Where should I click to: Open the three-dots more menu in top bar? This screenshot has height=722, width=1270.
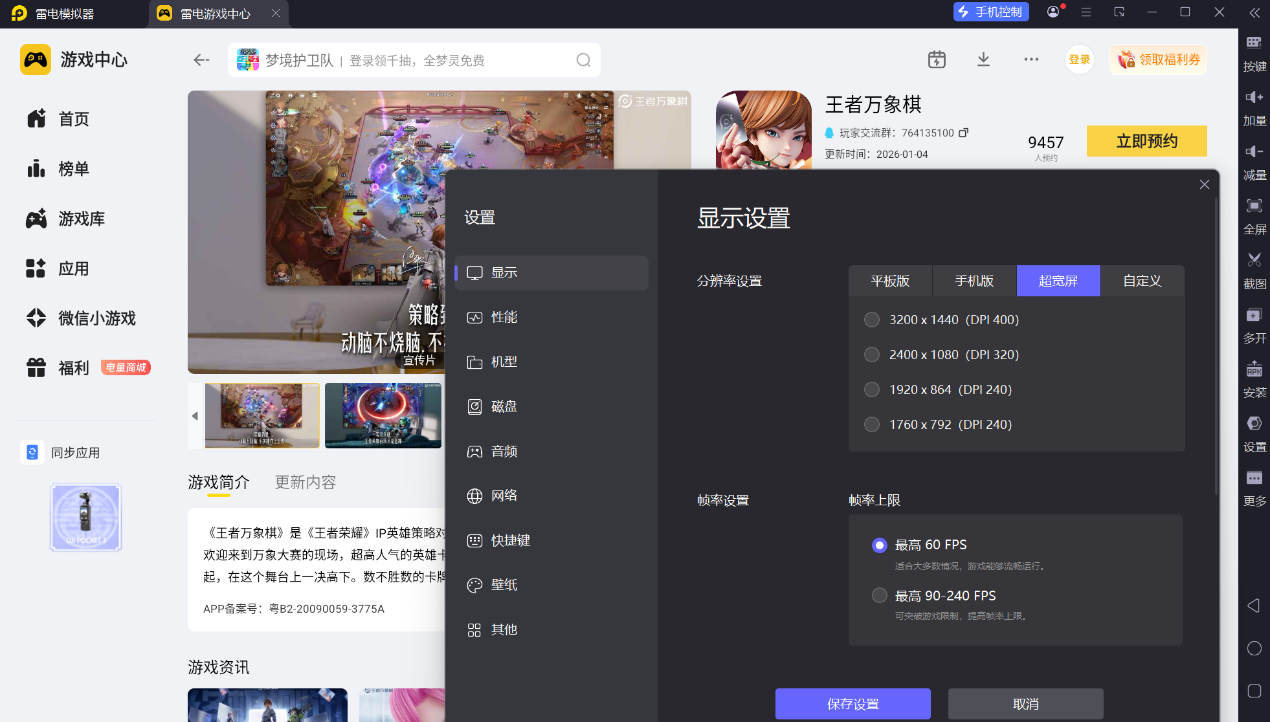pos(1031,59)
